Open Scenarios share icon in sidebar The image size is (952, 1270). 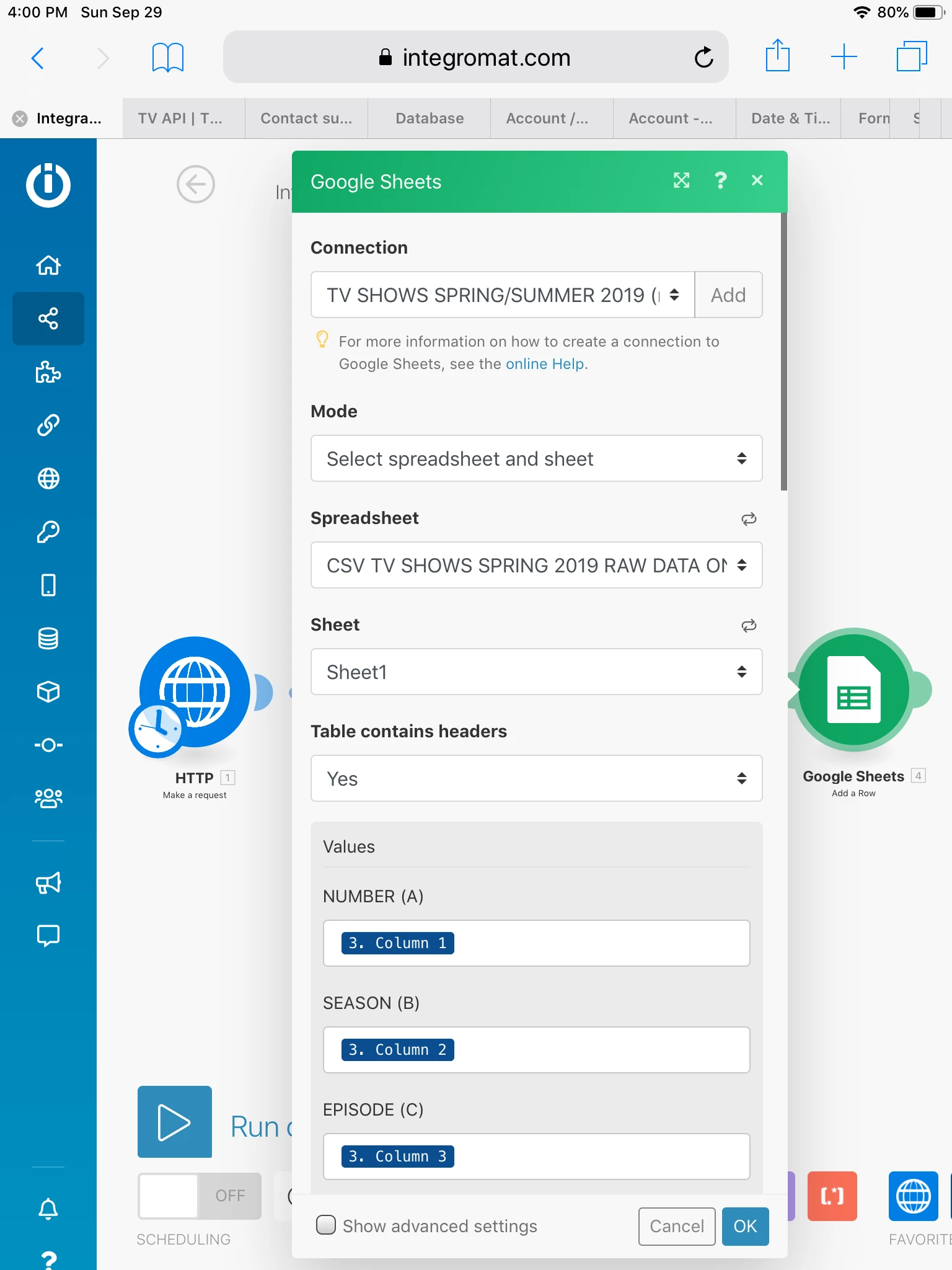[x=48, y=319]
